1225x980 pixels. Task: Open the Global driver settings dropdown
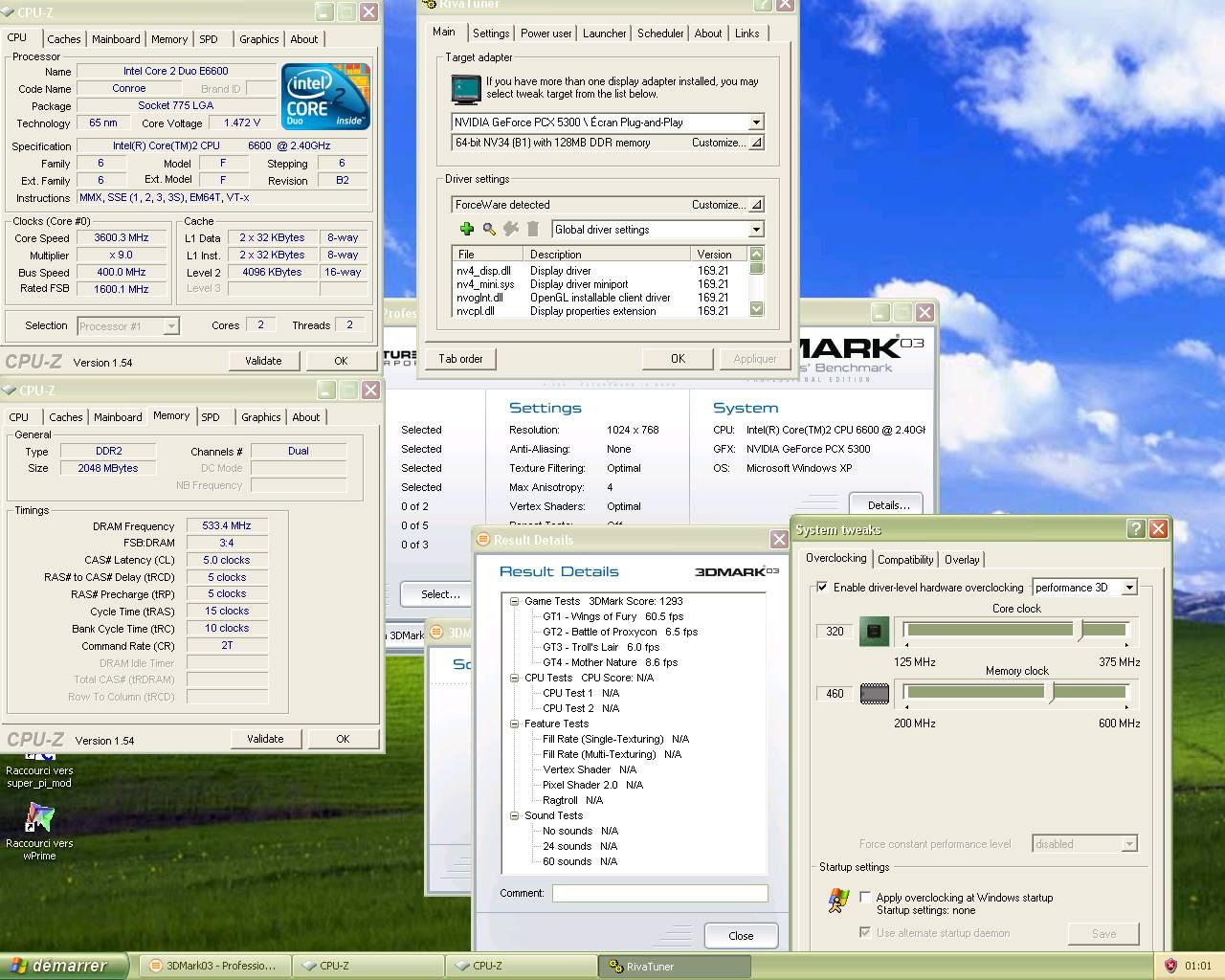click(x=755, y=230)
